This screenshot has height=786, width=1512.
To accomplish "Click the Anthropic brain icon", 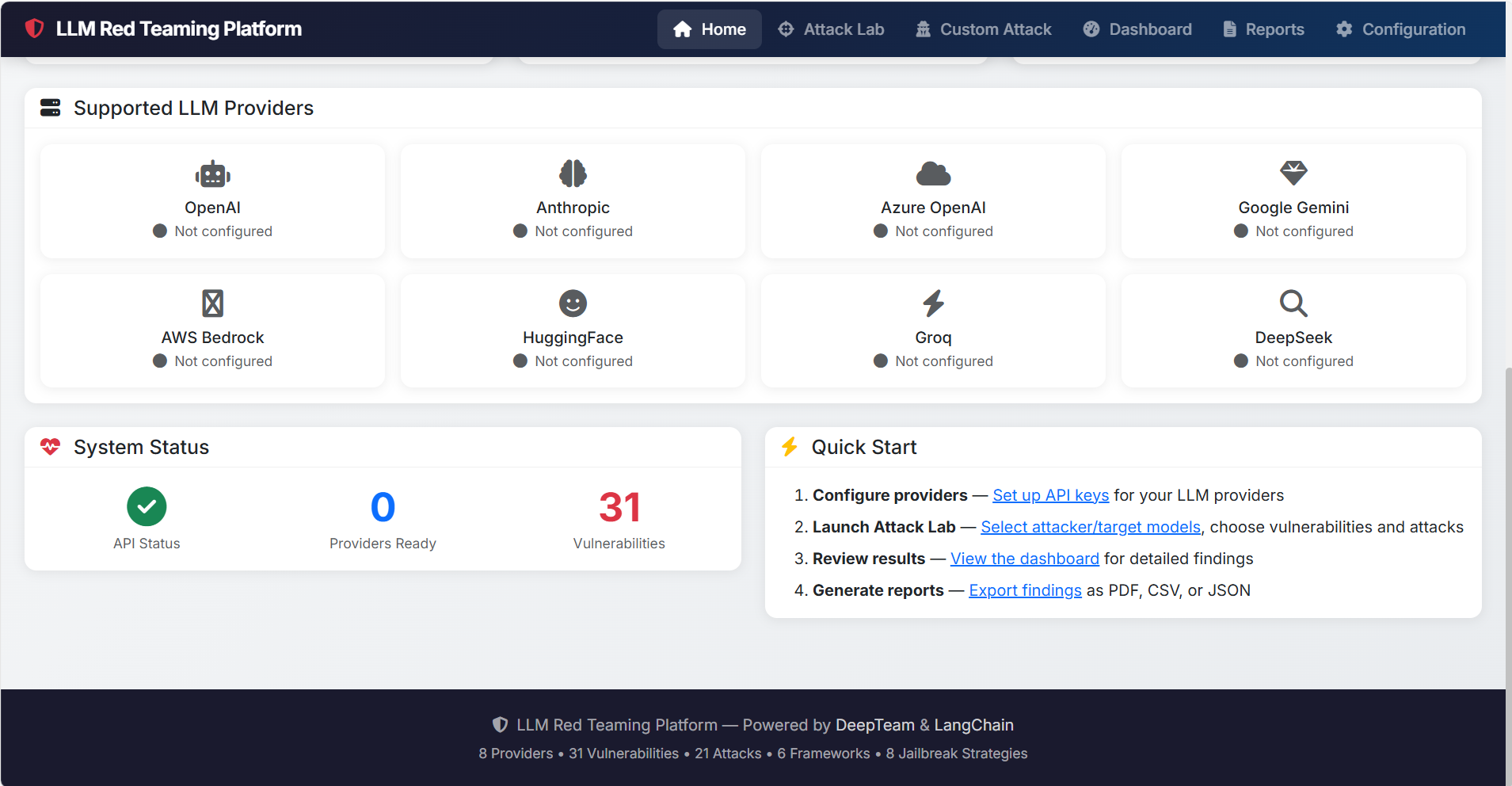I will (x=572, y=174).
